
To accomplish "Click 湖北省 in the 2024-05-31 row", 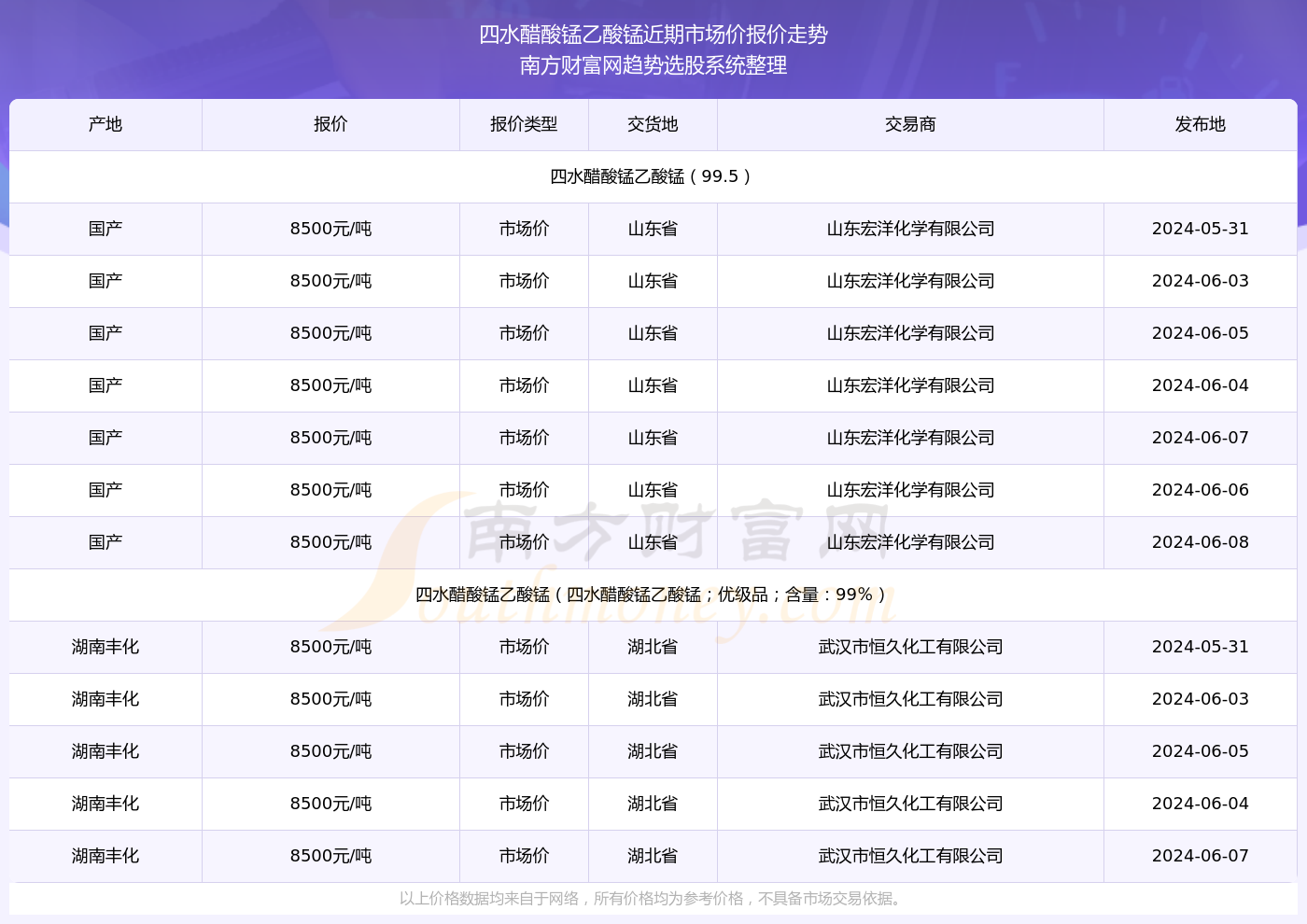I will pyautogui.click(x=653, y=647).
